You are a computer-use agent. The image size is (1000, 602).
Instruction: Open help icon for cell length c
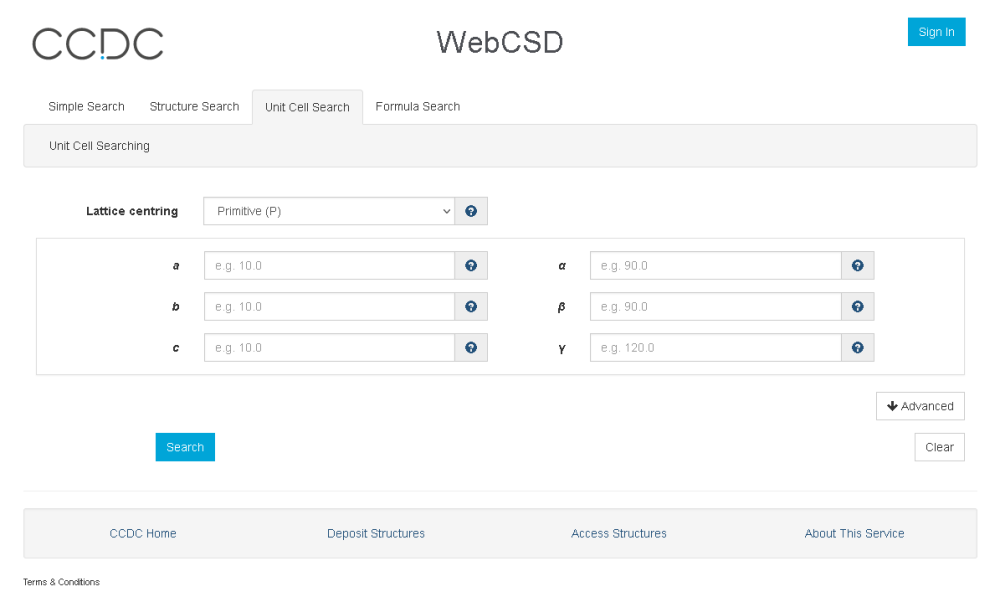pos(471,348)
